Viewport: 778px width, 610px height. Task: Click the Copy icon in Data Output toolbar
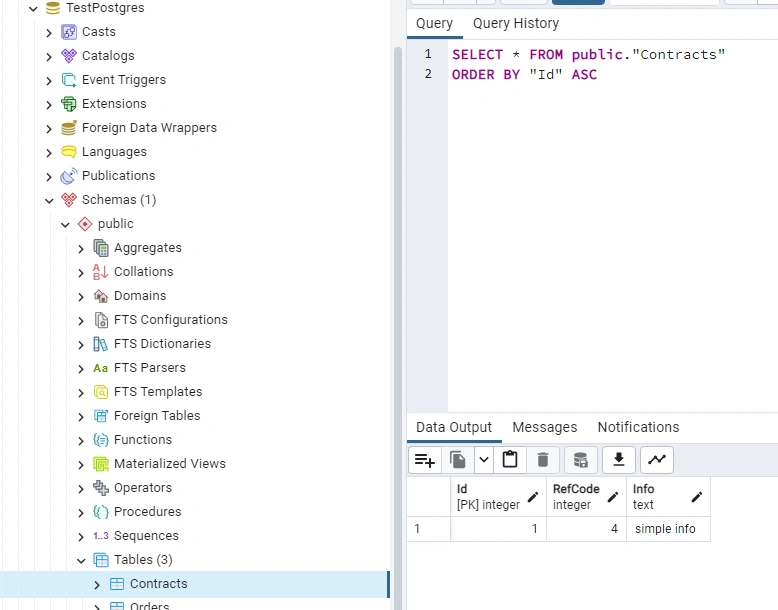coord(457,460)
